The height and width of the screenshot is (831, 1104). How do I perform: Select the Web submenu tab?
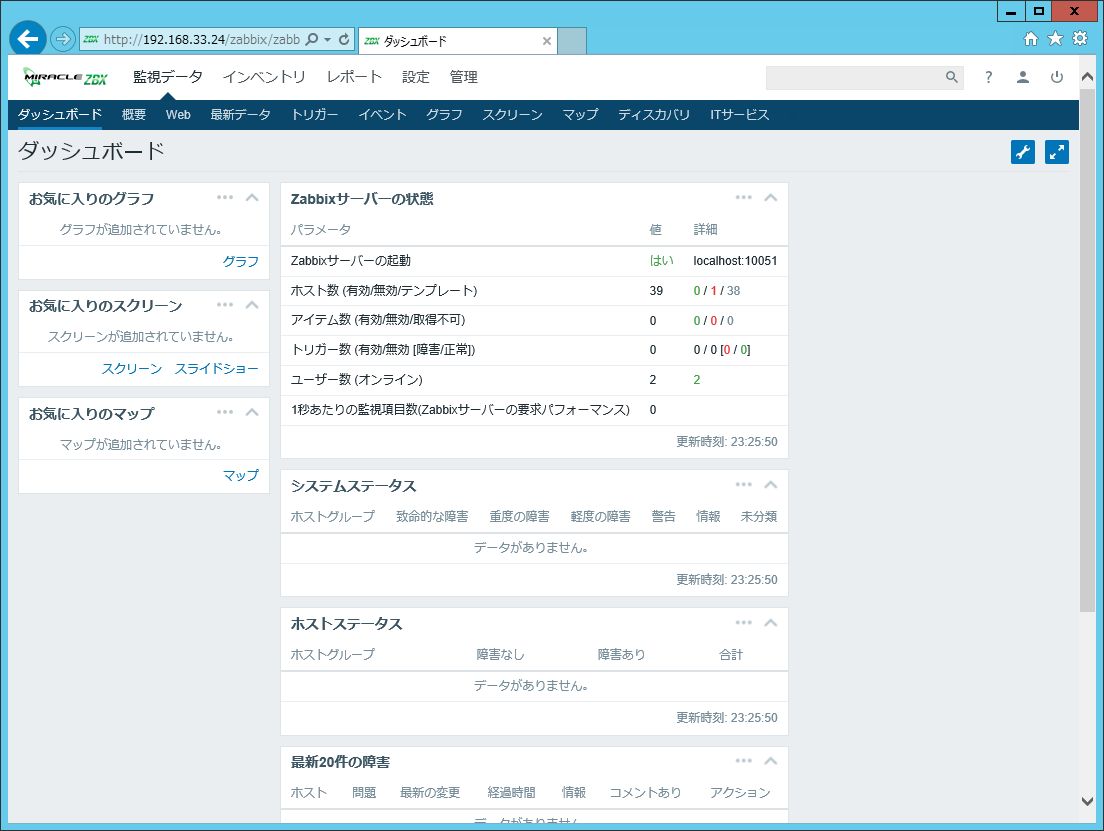pos(178,114)
